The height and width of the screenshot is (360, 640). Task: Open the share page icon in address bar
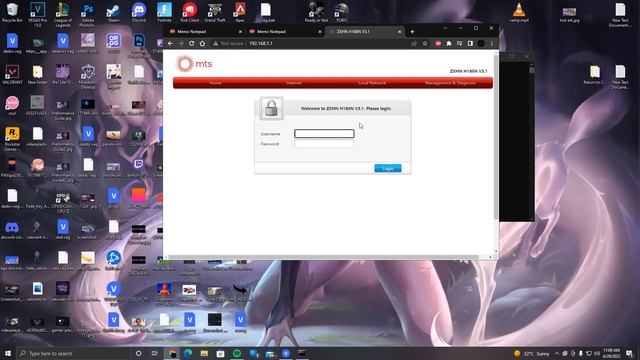point(414,43)
